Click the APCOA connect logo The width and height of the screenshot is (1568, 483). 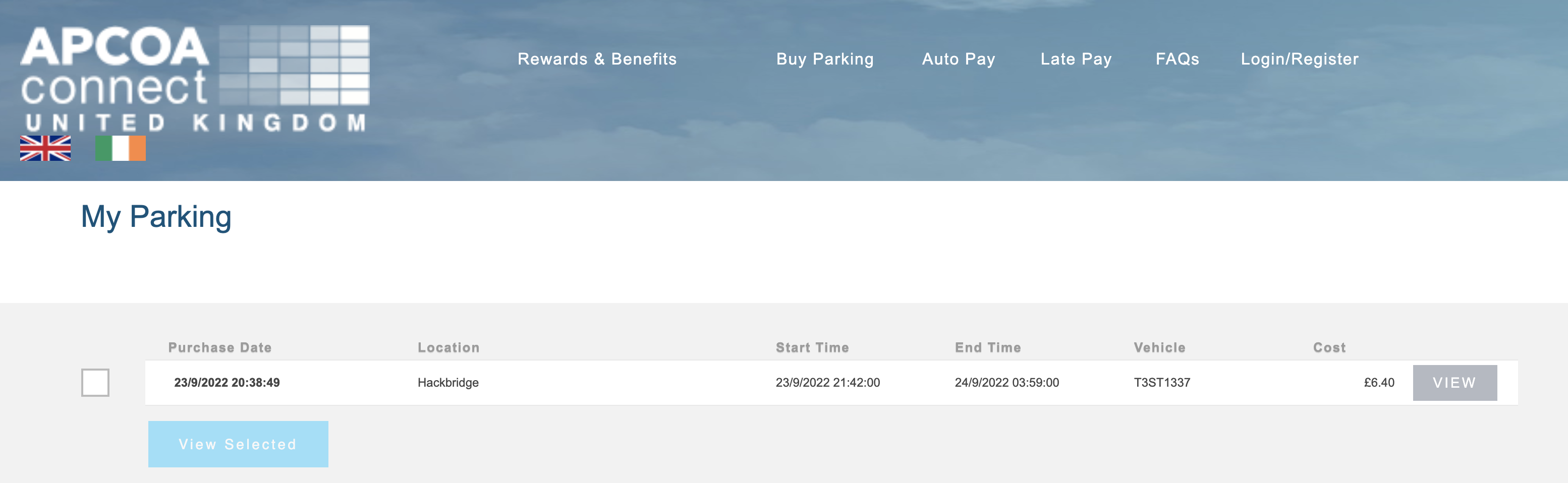(195, 79)
